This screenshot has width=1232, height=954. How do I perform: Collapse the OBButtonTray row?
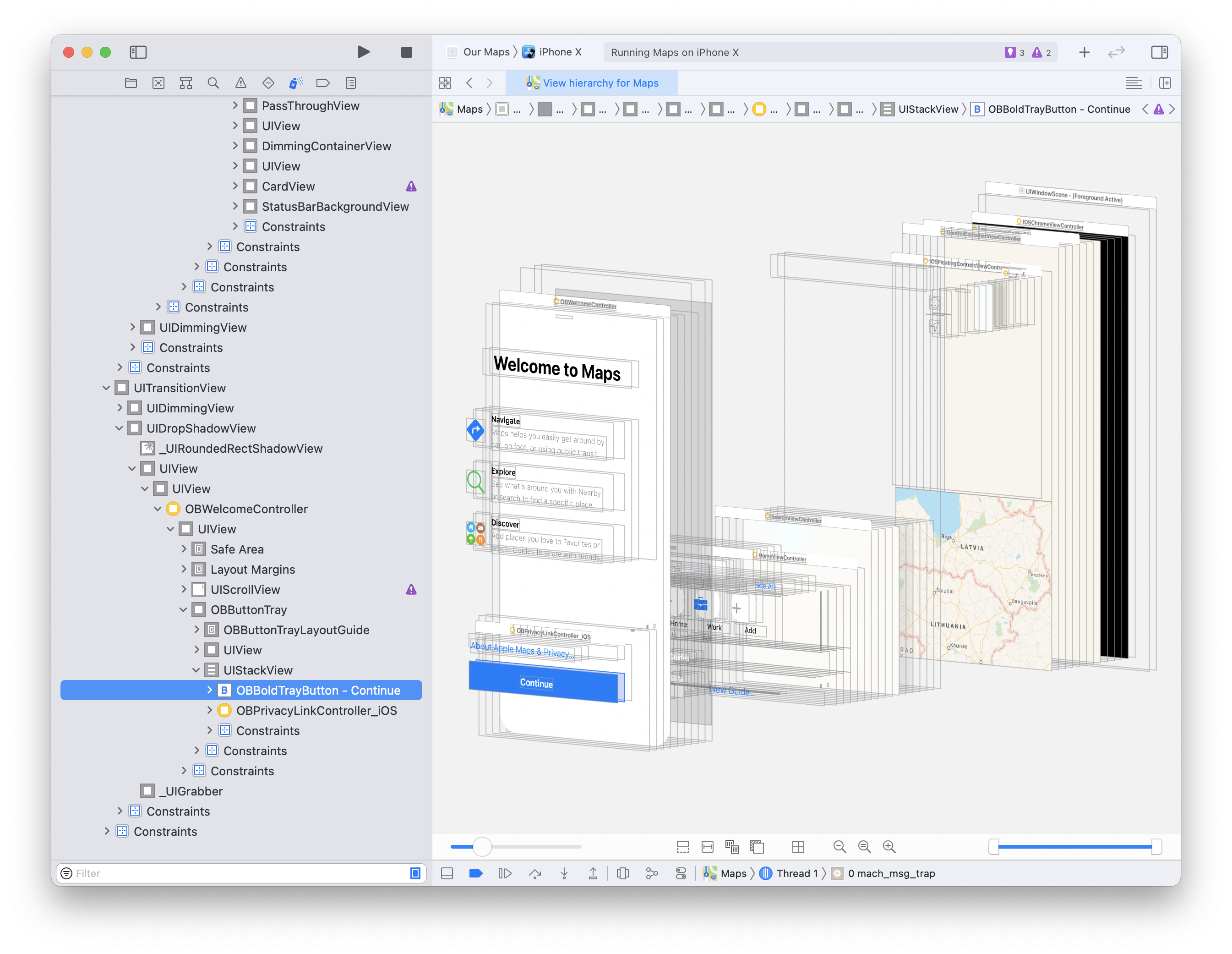[184, 610]
